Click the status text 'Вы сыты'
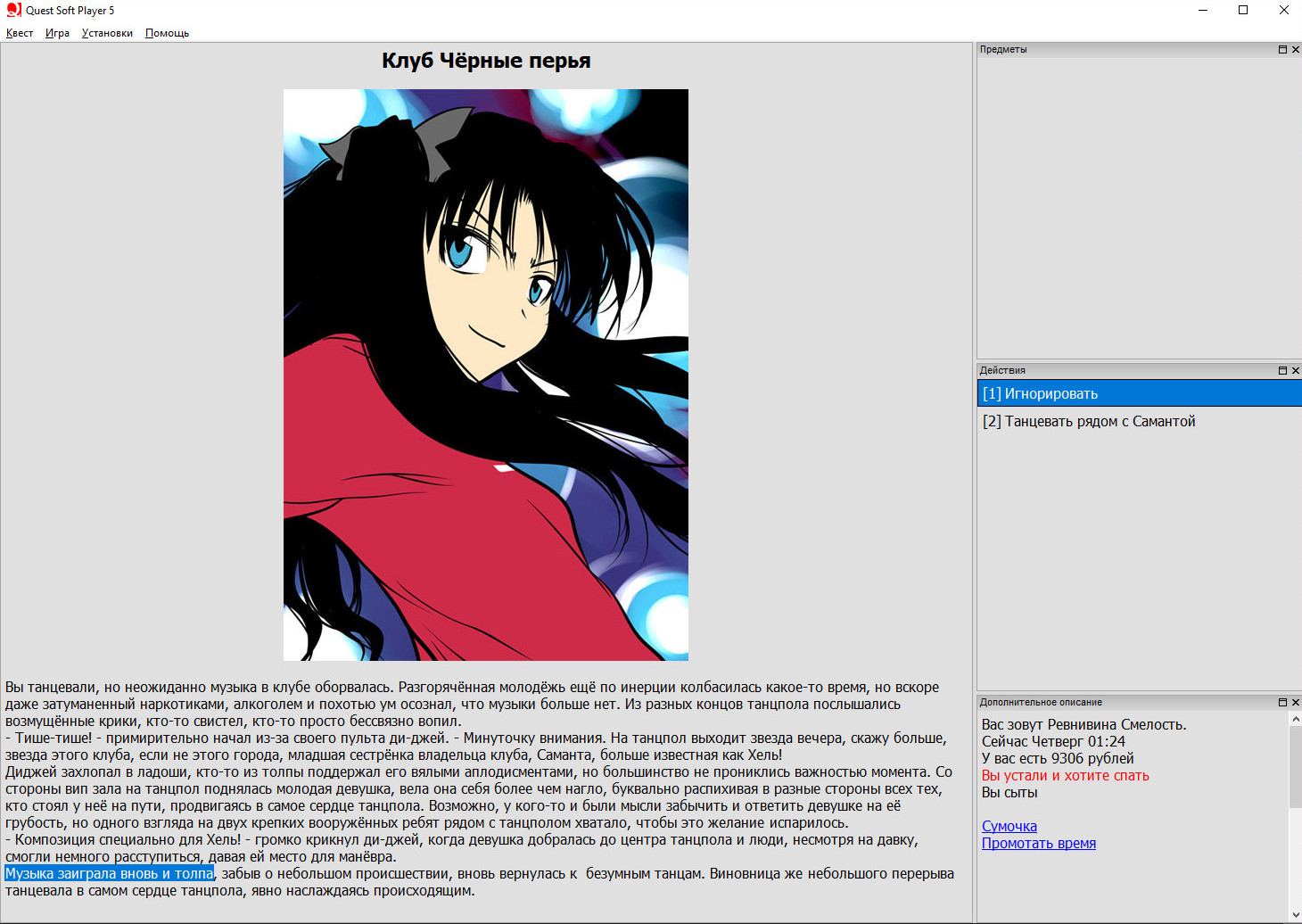This screenshot has height=924, width=1302. [1009, 792]
